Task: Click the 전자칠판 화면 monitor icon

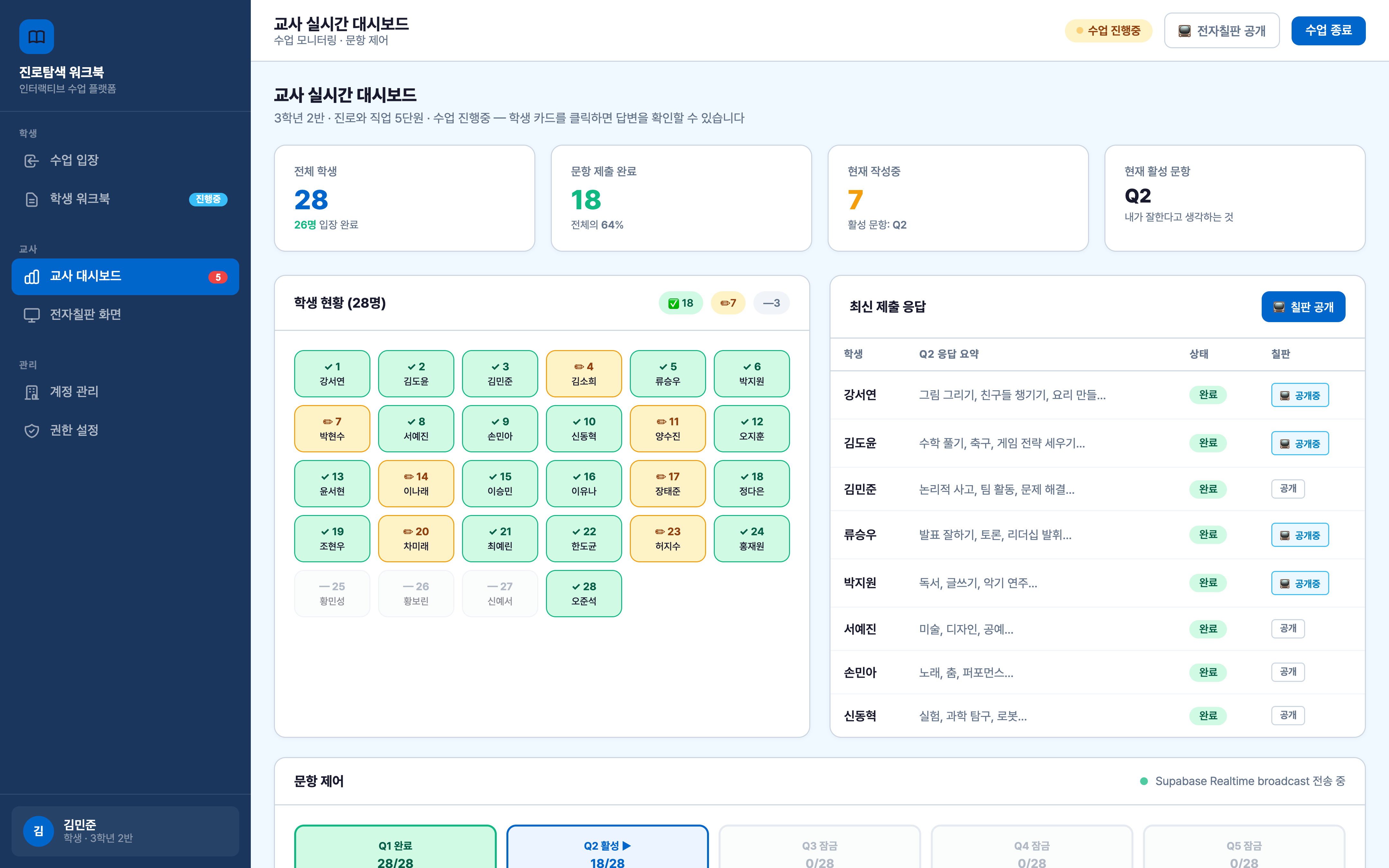Action: (32, 315)
